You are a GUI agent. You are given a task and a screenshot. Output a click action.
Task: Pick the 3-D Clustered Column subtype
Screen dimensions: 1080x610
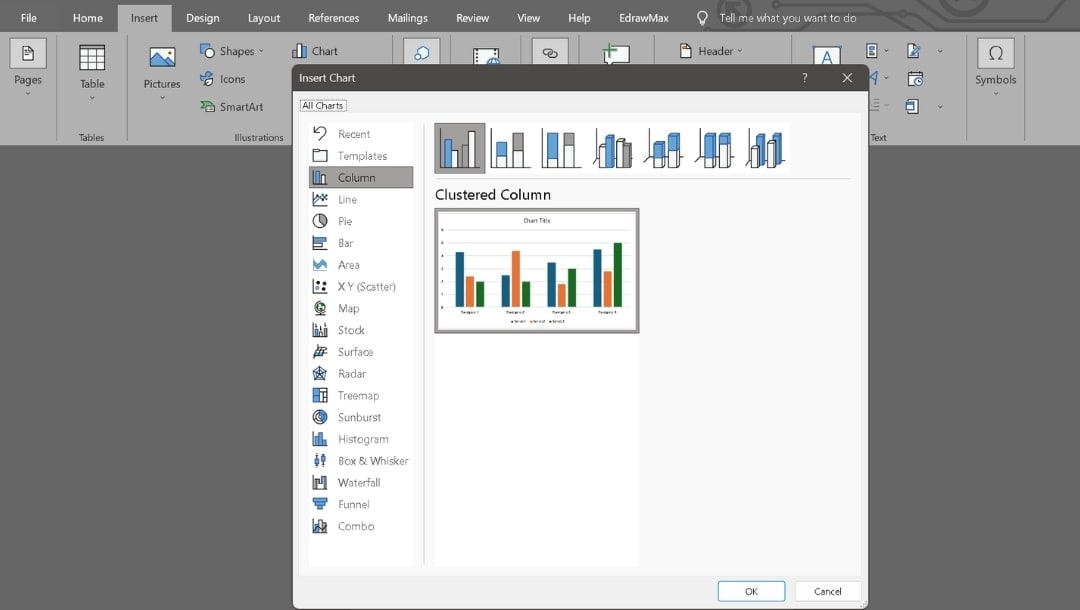click(x=613, y=147)
